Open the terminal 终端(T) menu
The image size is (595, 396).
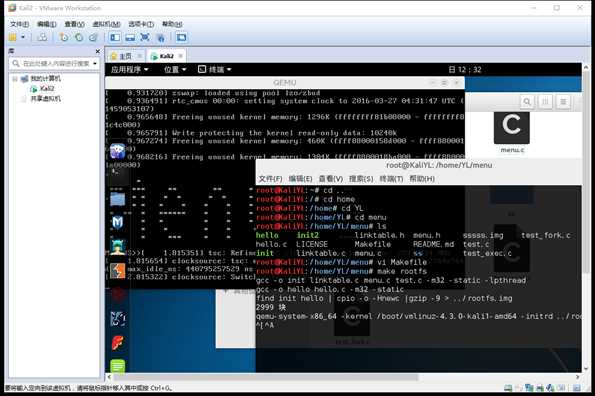pos(391,179)
